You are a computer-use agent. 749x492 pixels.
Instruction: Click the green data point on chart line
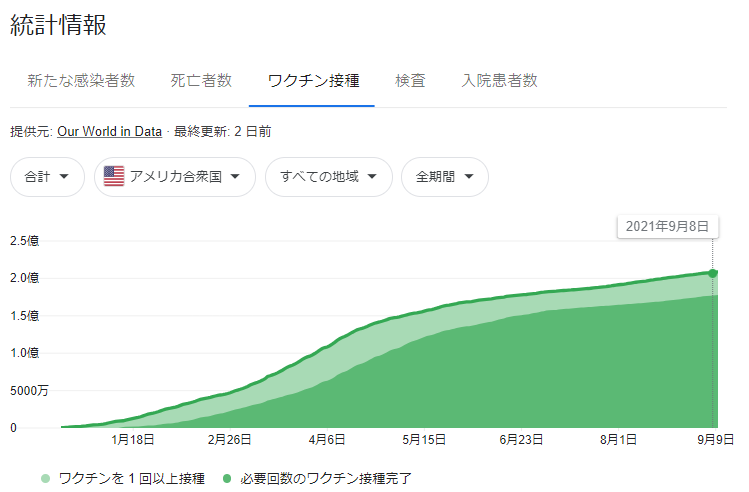712,273
